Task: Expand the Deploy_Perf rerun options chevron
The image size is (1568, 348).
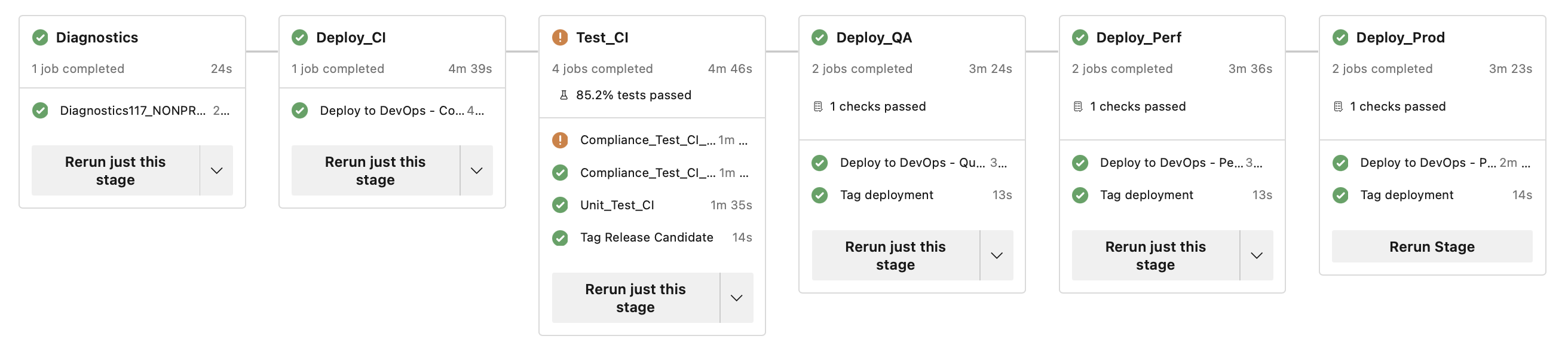Action: (x=1256, y=255)
